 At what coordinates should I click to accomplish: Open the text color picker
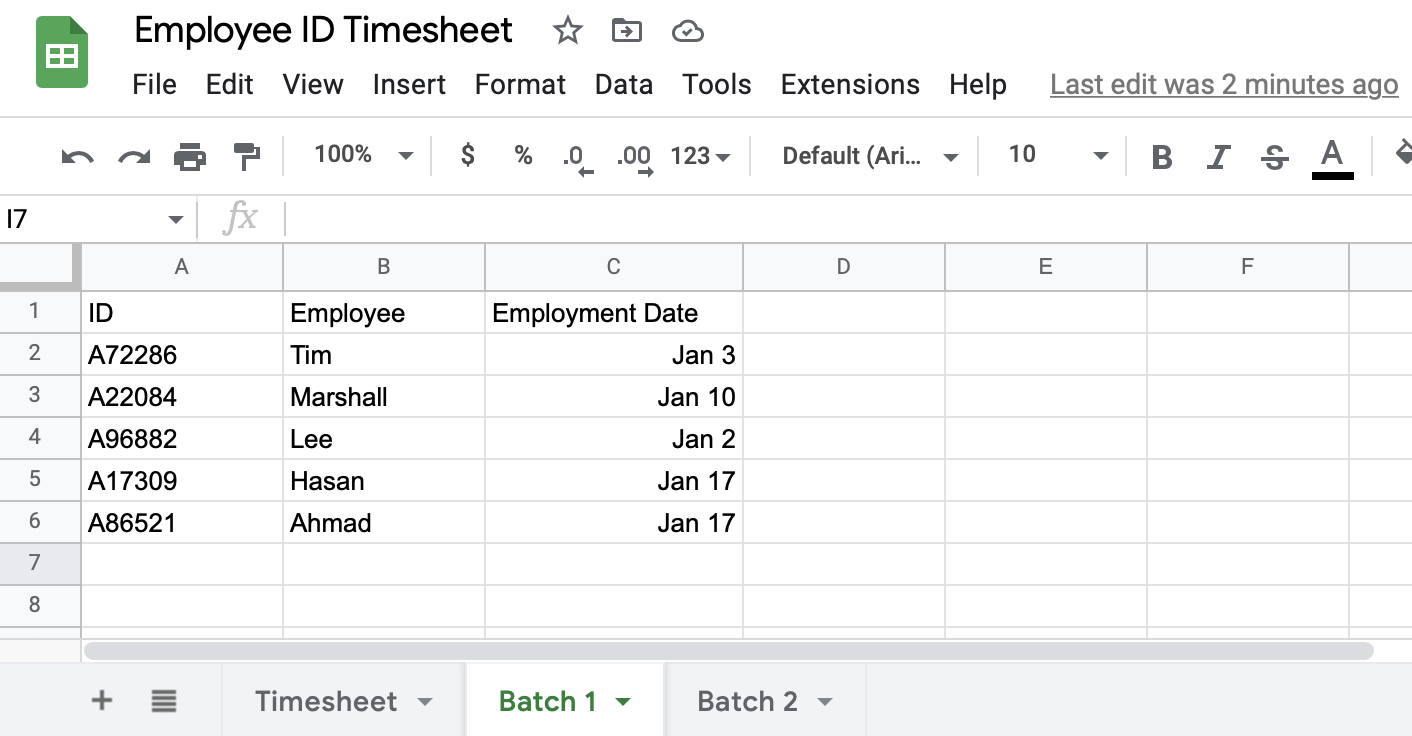pyautogui.click(x=1331, y=157)
